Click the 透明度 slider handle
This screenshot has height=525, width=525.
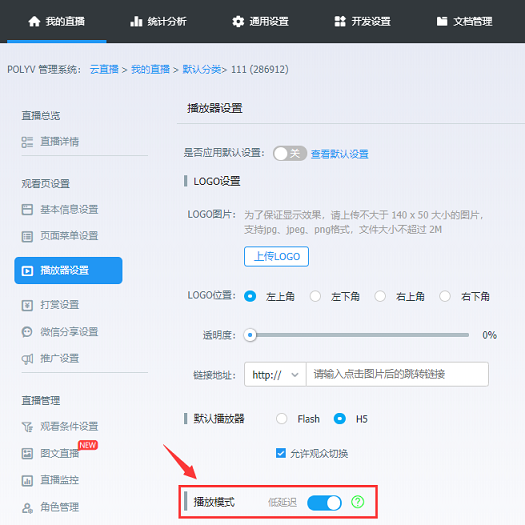[250, 335]
